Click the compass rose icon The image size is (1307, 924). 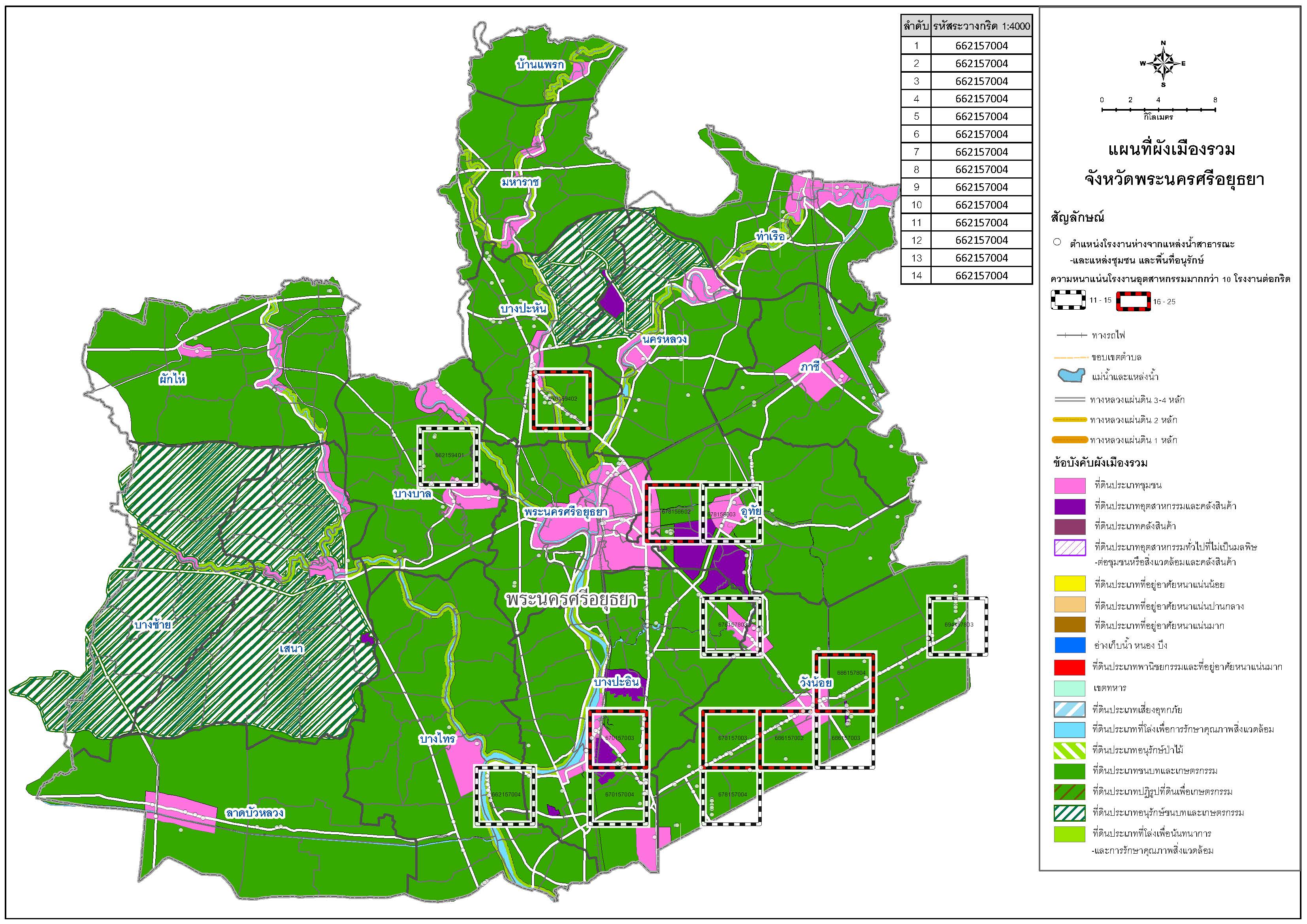(1163, 64)
